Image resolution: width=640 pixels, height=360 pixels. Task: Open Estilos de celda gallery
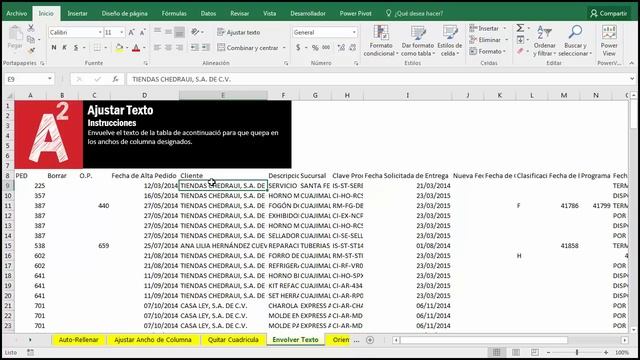point(450,40)
